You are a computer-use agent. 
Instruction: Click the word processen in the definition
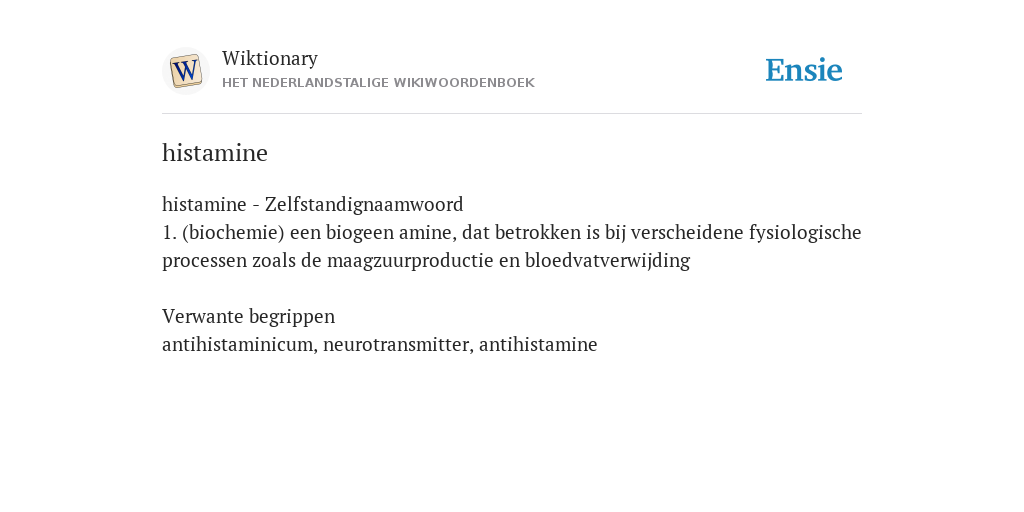click(x=204, y=261)
